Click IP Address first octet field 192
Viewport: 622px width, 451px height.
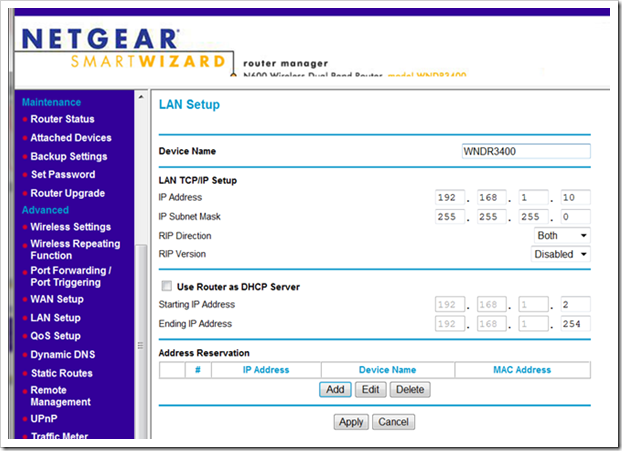point(450,198)
